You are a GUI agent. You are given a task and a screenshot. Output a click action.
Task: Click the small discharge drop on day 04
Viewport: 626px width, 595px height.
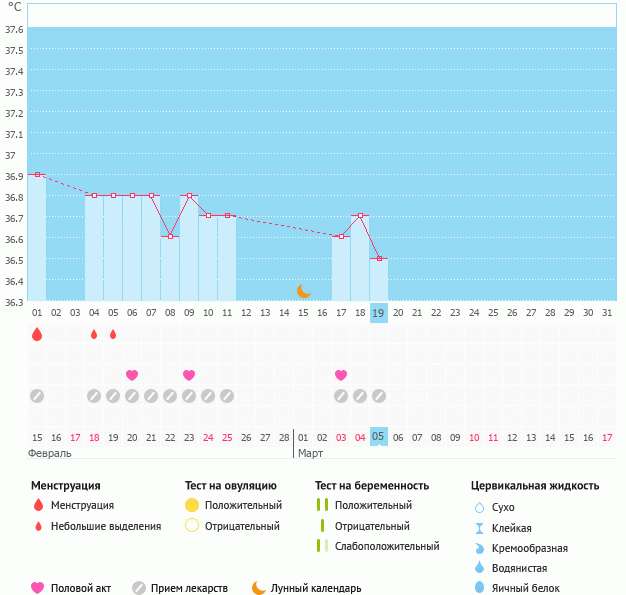click(x=94, y=334)
